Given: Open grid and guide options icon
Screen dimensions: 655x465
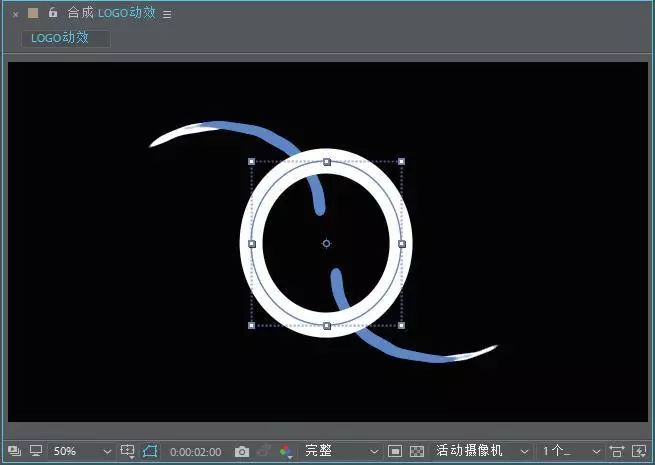Looking at the screenshot, I should coord(127,451).
